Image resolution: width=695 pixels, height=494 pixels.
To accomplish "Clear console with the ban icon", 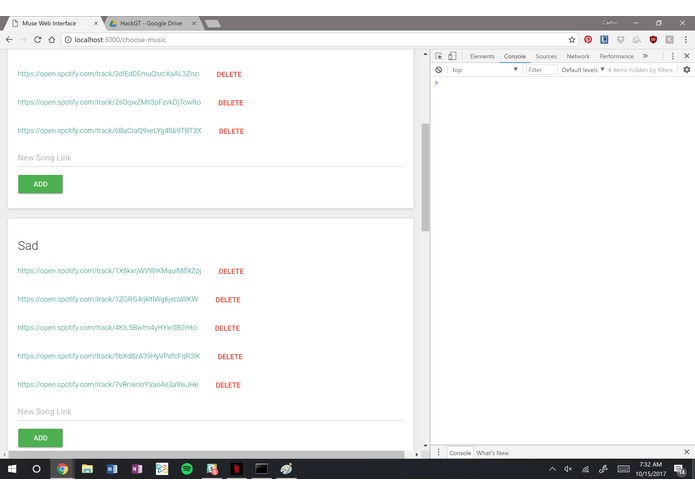I will tap(438, 70).
